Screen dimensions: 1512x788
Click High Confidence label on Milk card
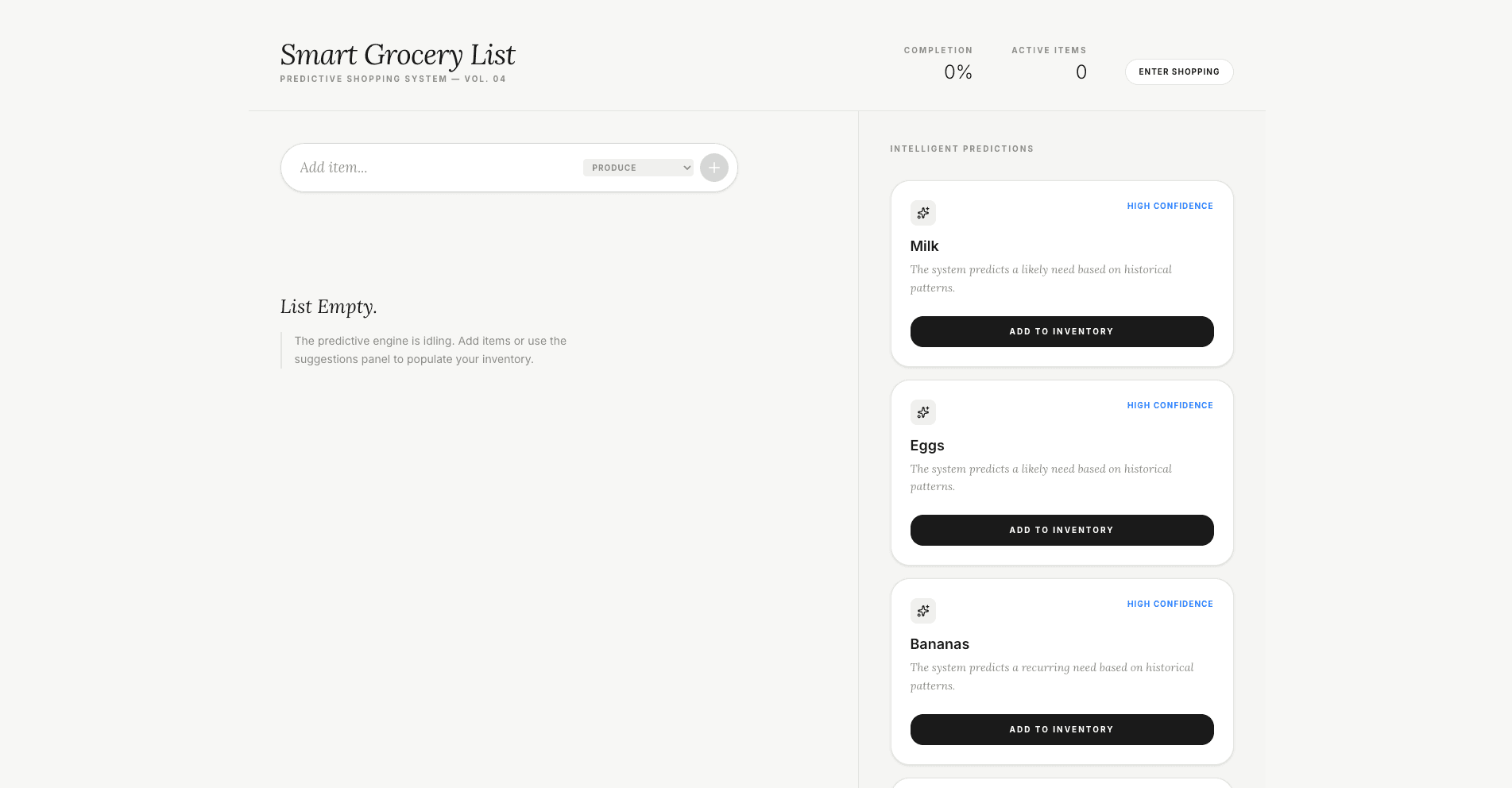click(x=1170, y=206)
